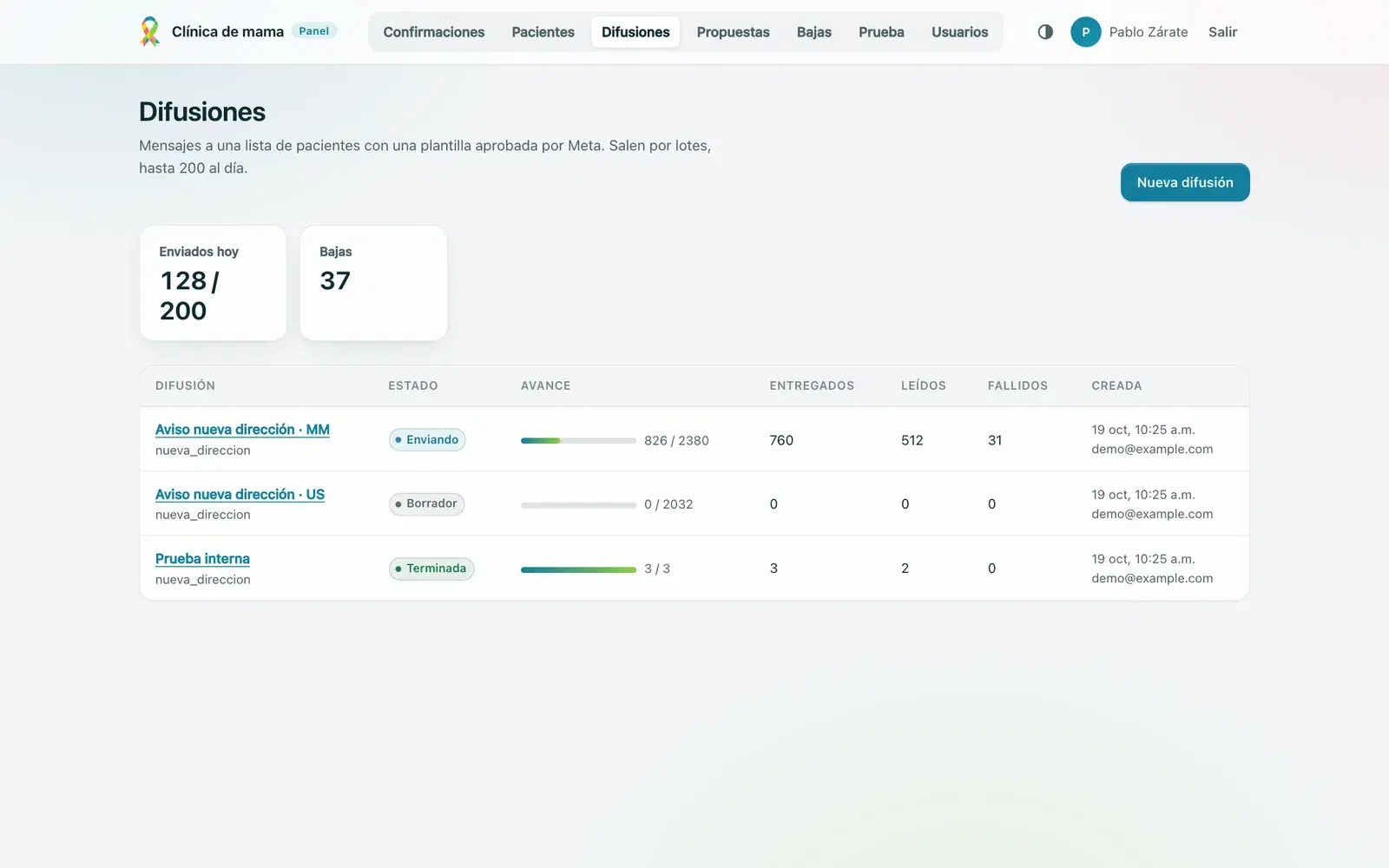
Task: Create a Nueva difusión
Action: pos(1185,182)
